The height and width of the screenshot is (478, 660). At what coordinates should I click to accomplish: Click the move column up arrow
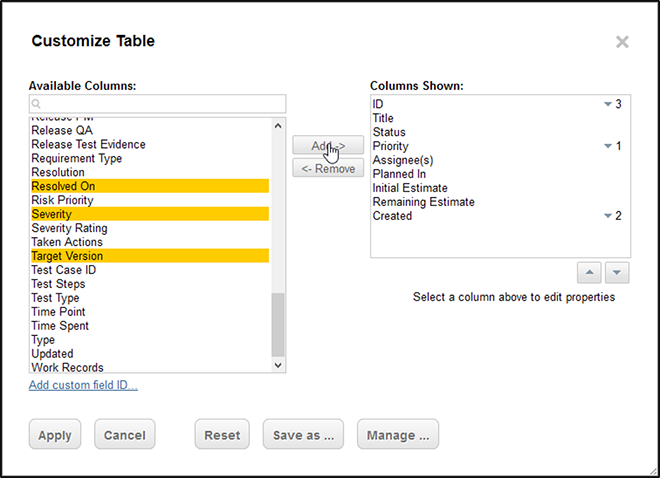click(591, 274)
